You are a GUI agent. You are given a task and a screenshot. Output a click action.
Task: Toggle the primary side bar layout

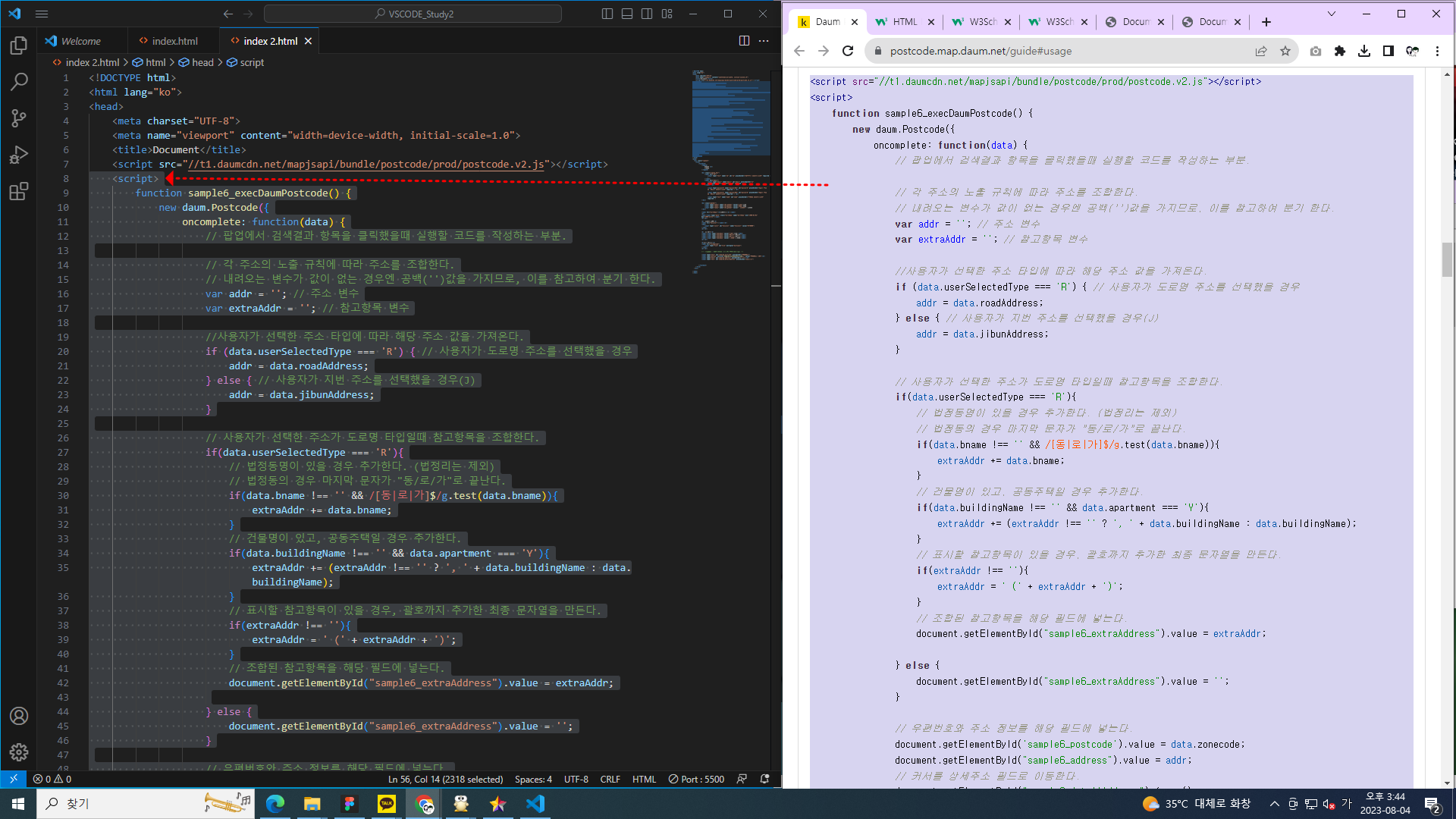(607, 14)
